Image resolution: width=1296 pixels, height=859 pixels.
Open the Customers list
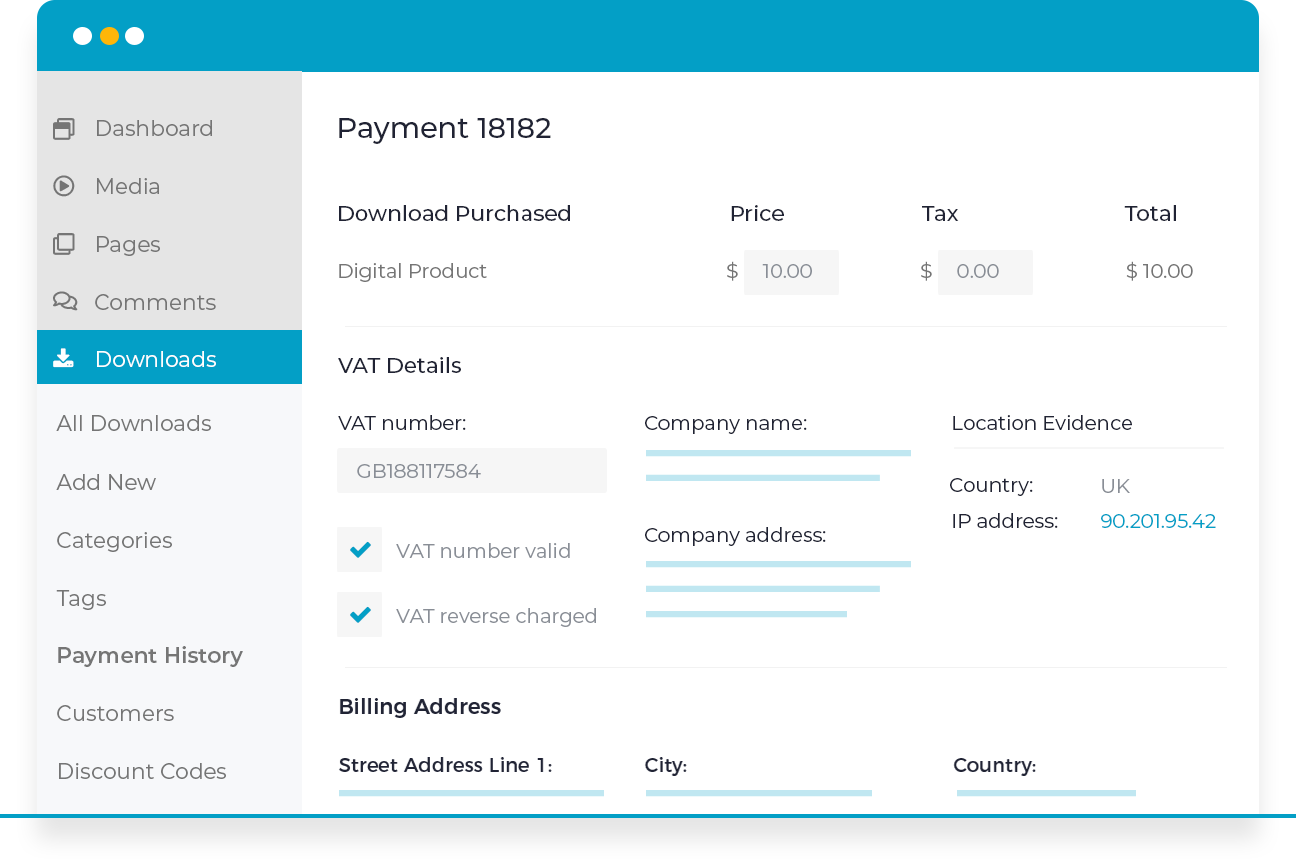(115, 713)
